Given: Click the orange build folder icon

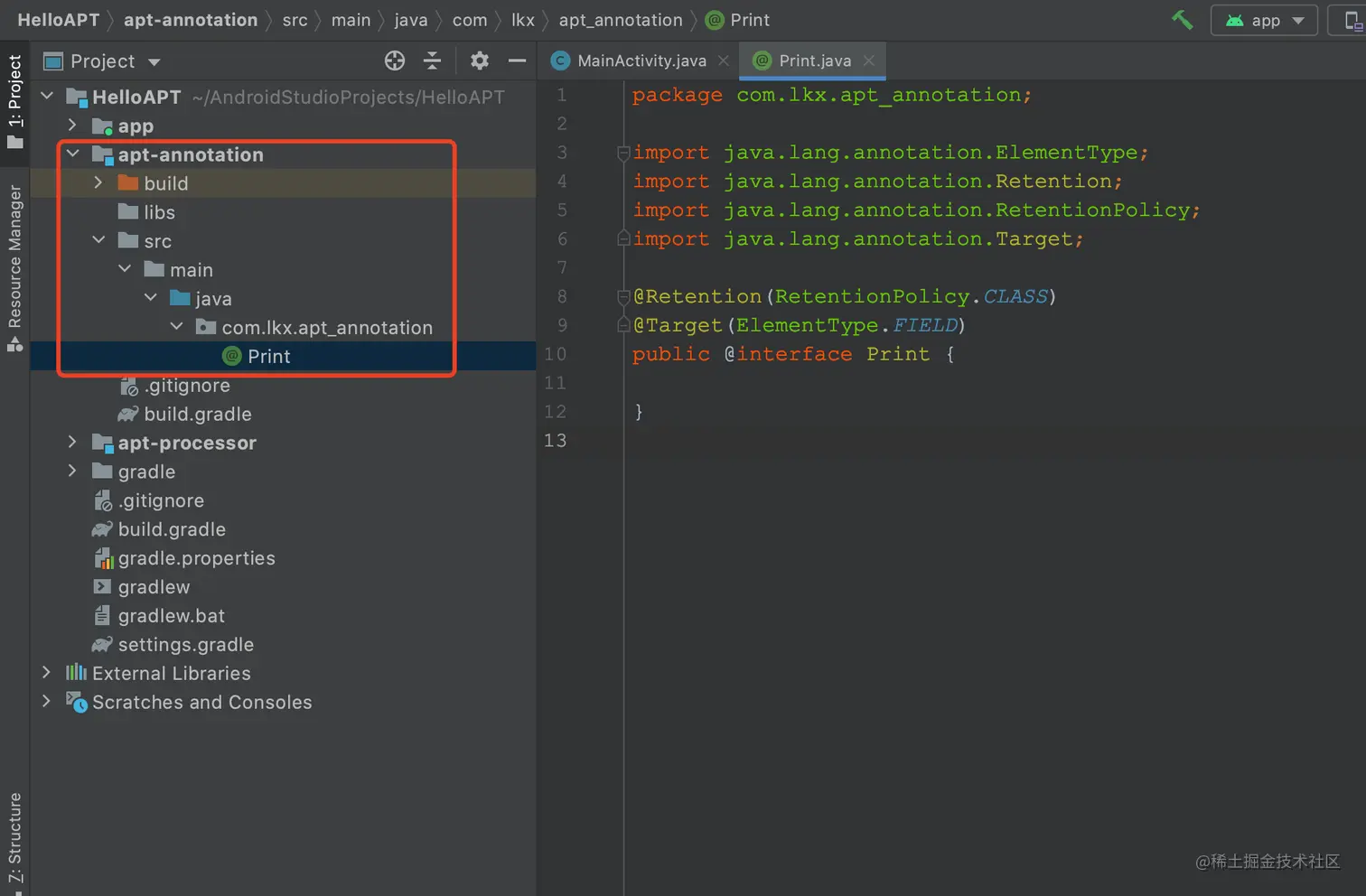Looking at the screenshot, I should click(x=128, y=182).
